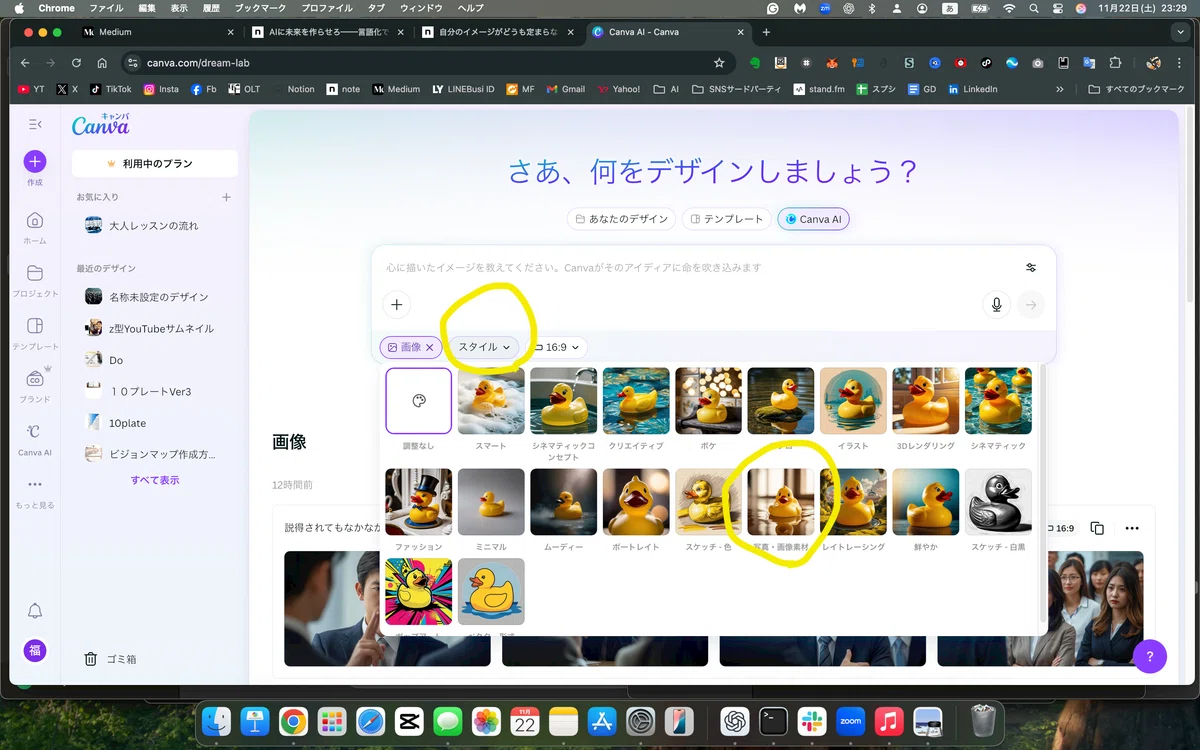
Task: Select the 調整なし style option
Action: coord(419,401)
